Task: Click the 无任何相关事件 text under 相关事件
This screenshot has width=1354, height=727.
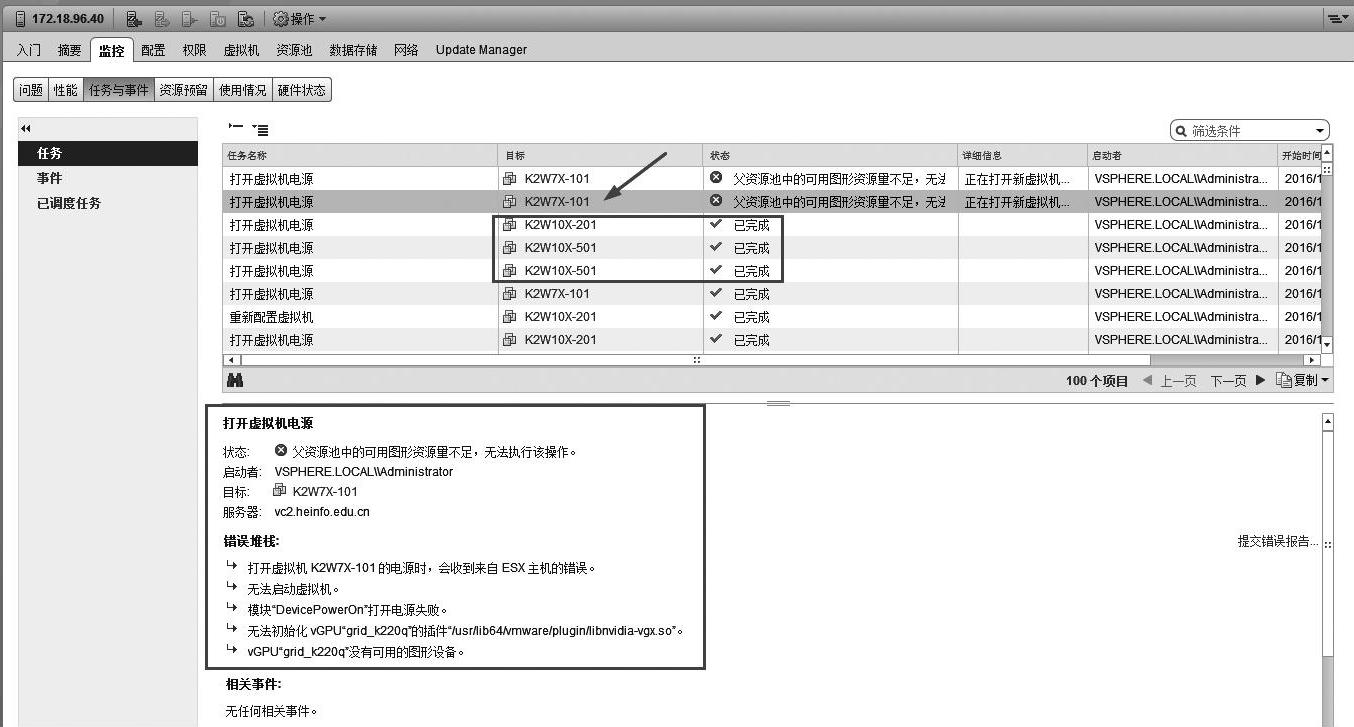Action: pyautogui.click(x=272, y=712)
